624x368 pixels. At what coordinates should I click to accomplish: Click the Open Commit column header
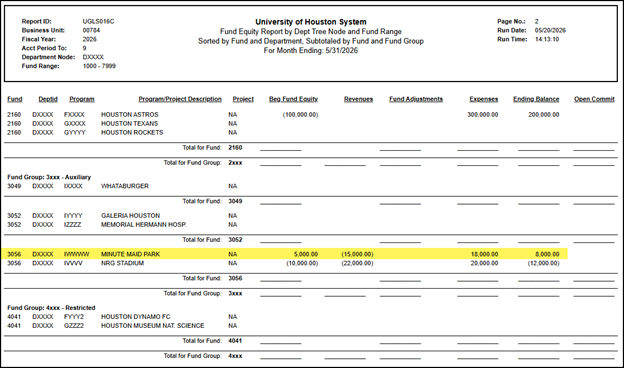594,99
